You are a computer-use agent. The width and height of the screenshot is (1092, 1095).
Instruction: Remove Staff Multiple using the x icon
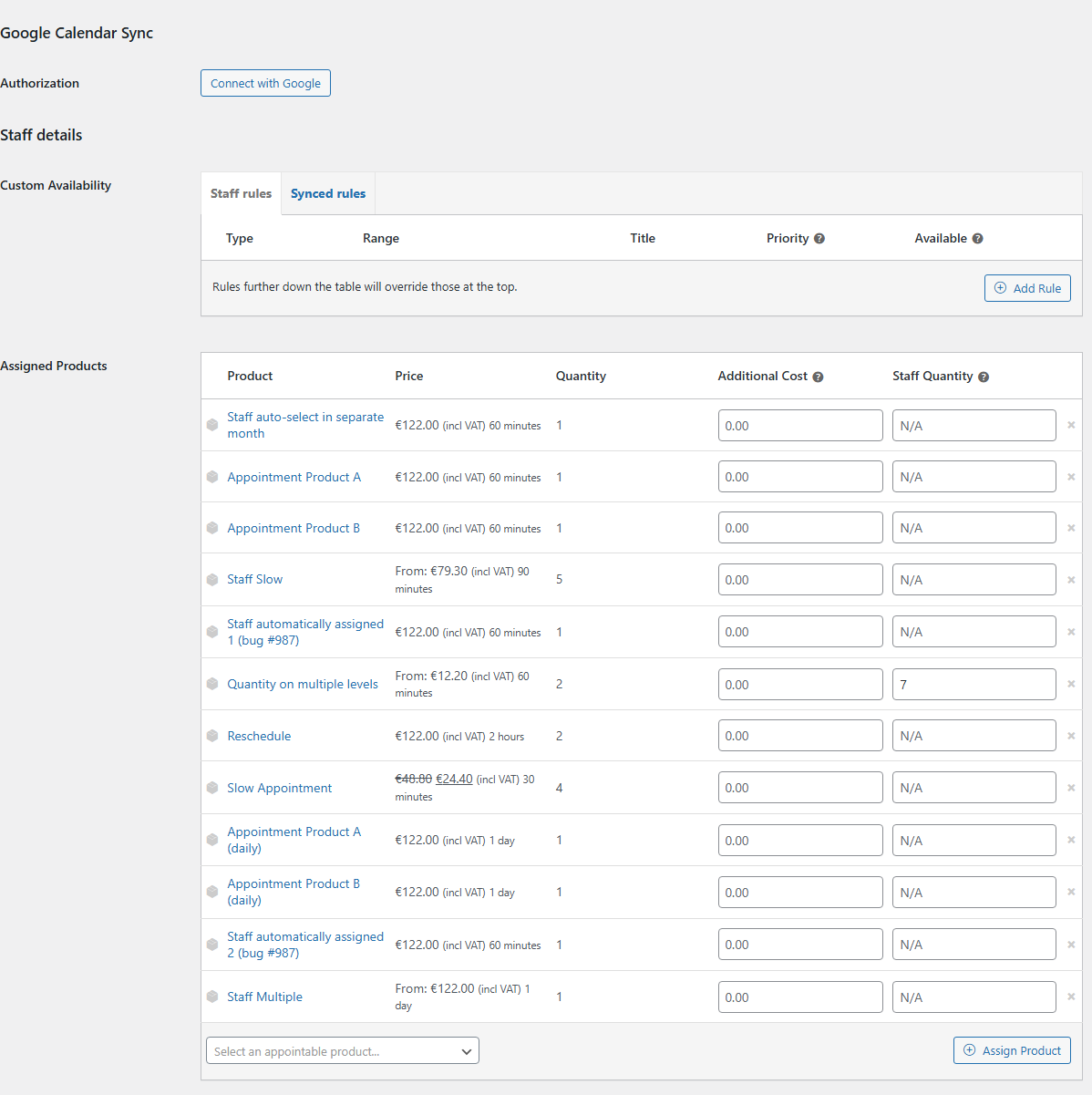click(x=1071, y=997)
